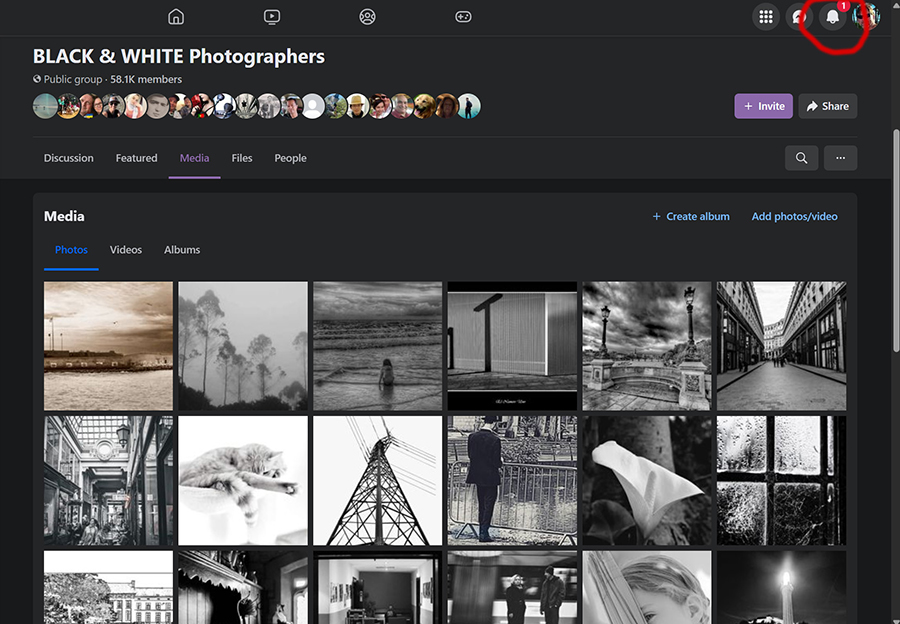Switch to the Files tab
The width and height of the screenshot is (900, 624).
click(242, 158)
